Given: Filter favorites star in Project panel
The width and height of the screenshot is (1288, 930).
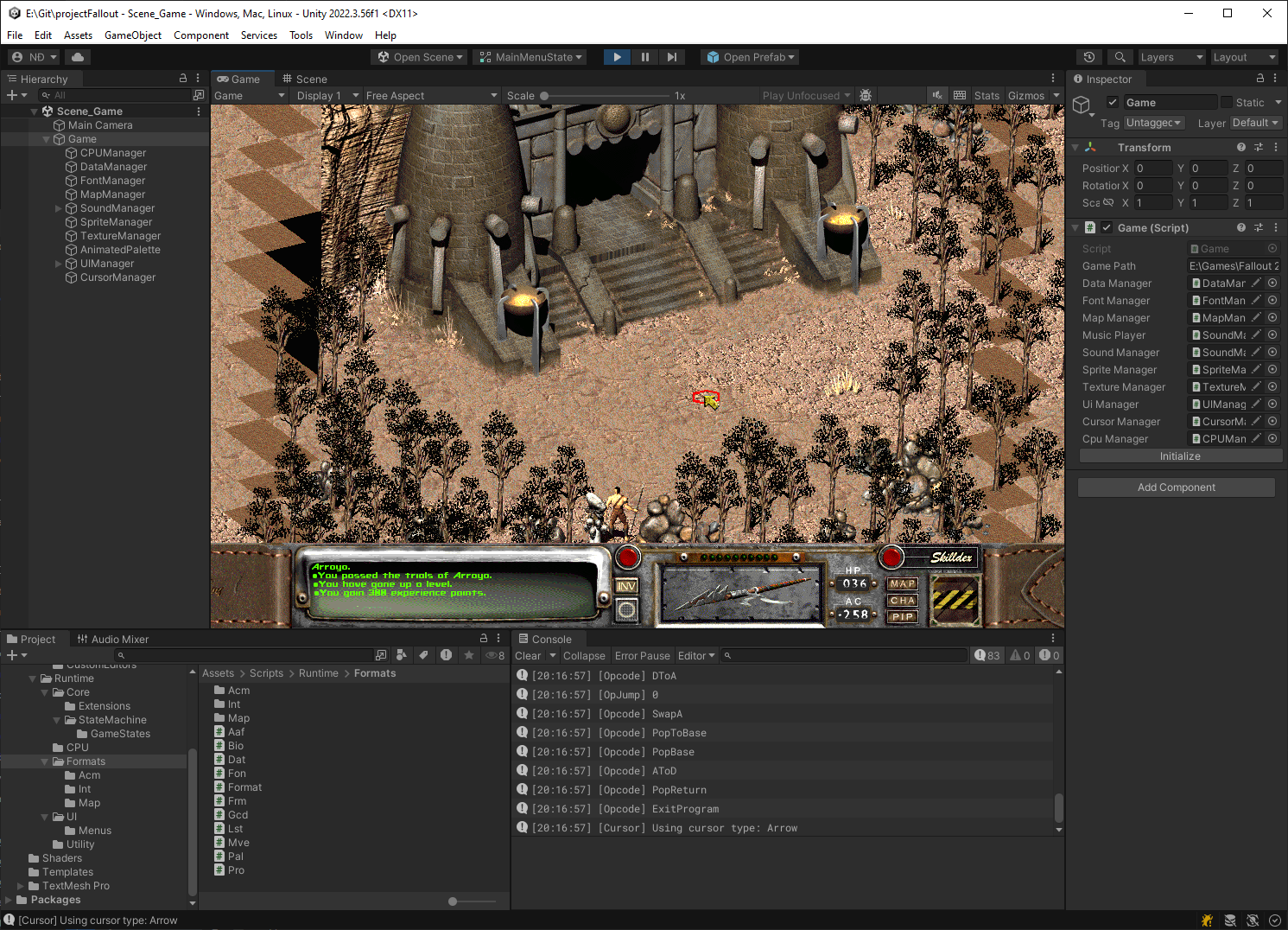Looking at the screenshot, I should coord(469,655).
